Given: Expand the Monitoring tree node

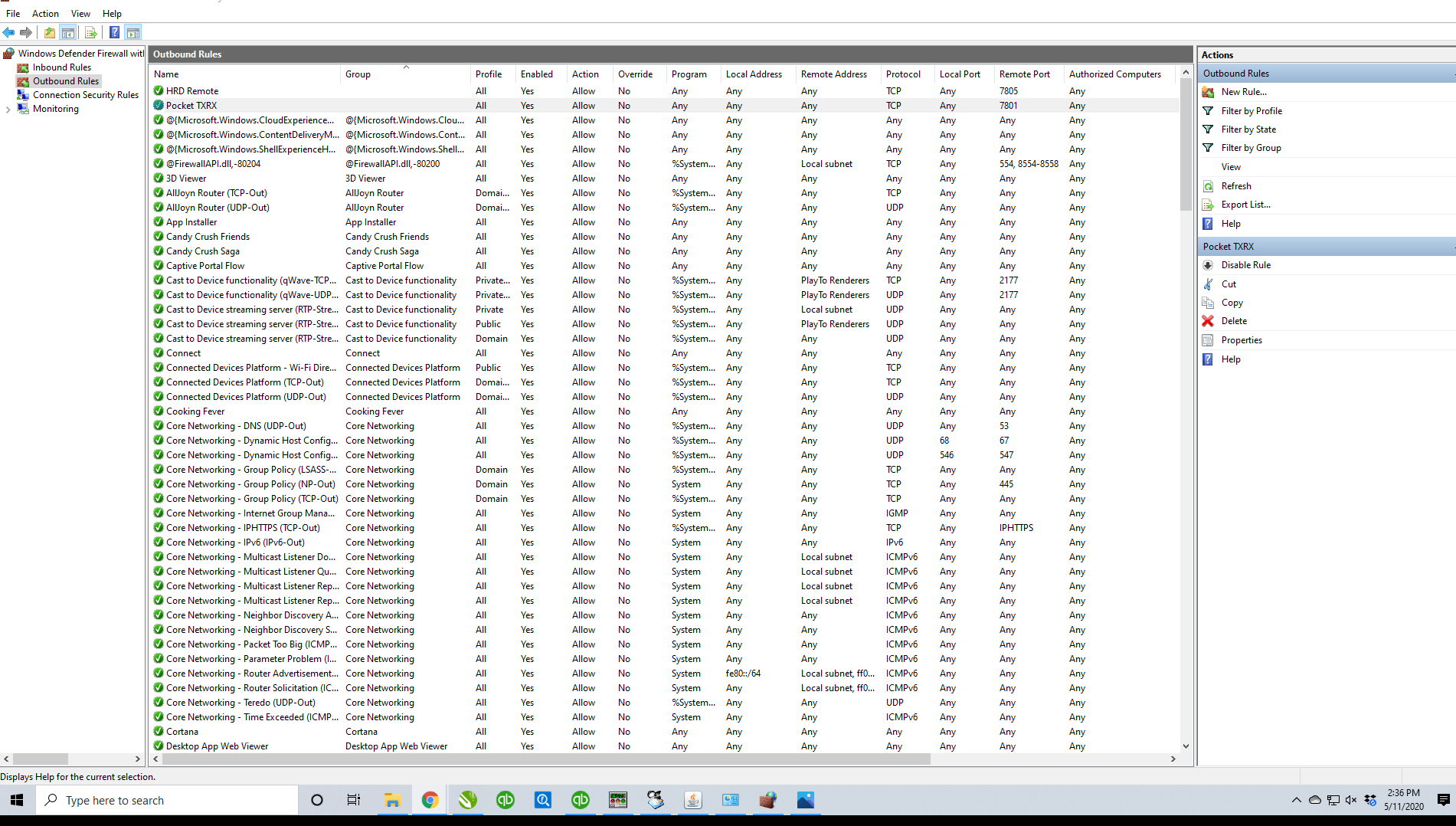Looking at the screenshot, I should 8,110.
